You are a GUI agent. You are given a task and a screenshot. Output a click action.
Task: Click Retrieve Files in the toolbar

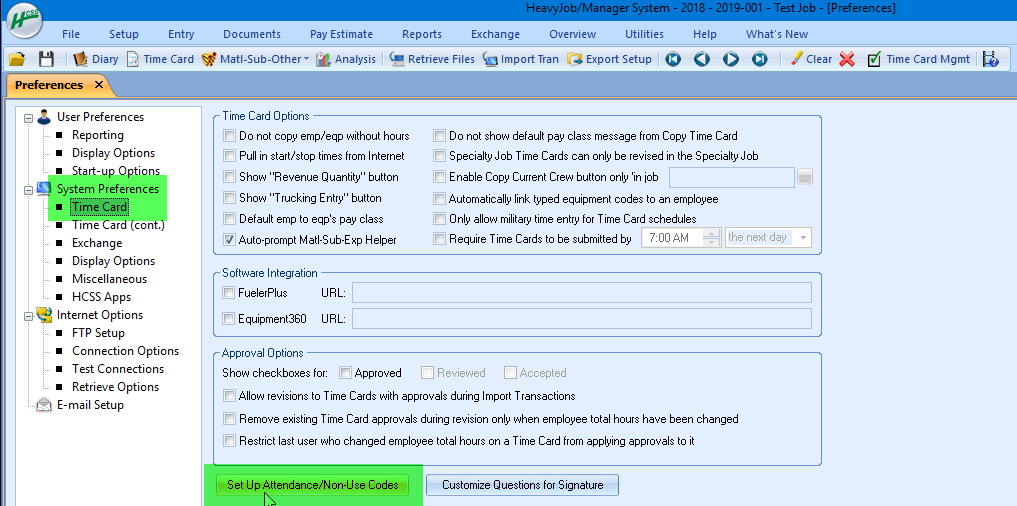tap(432, 59)
